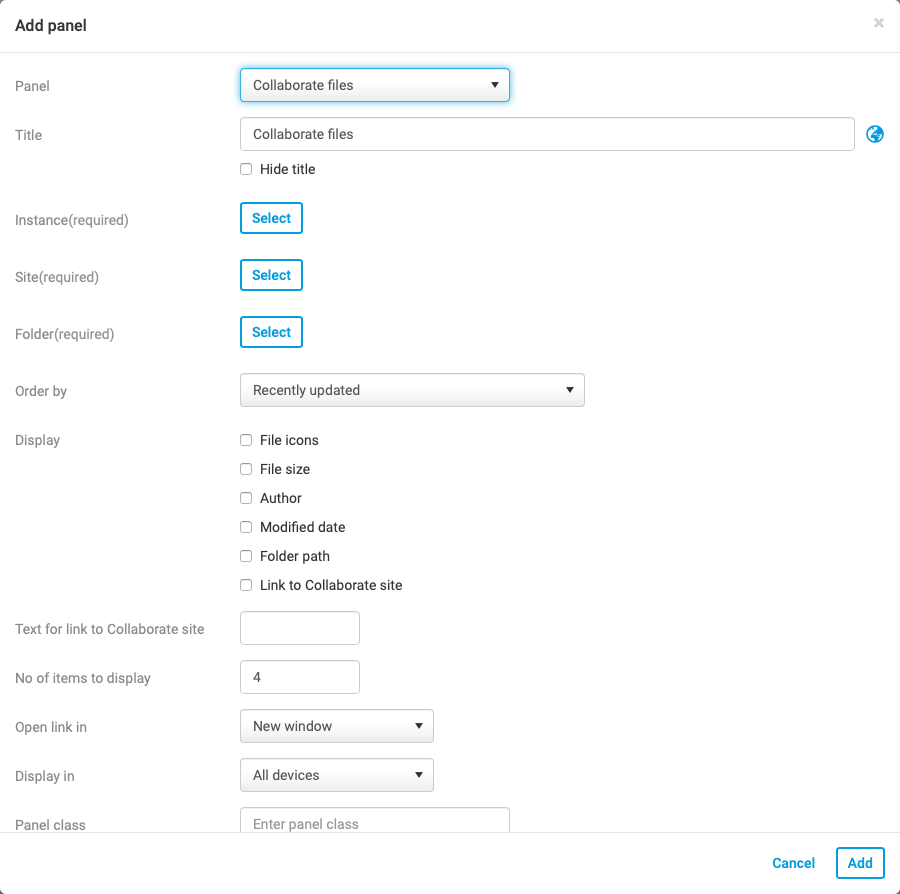Click the Add button
Screen dimensions: 900x894
coord(860,863)
